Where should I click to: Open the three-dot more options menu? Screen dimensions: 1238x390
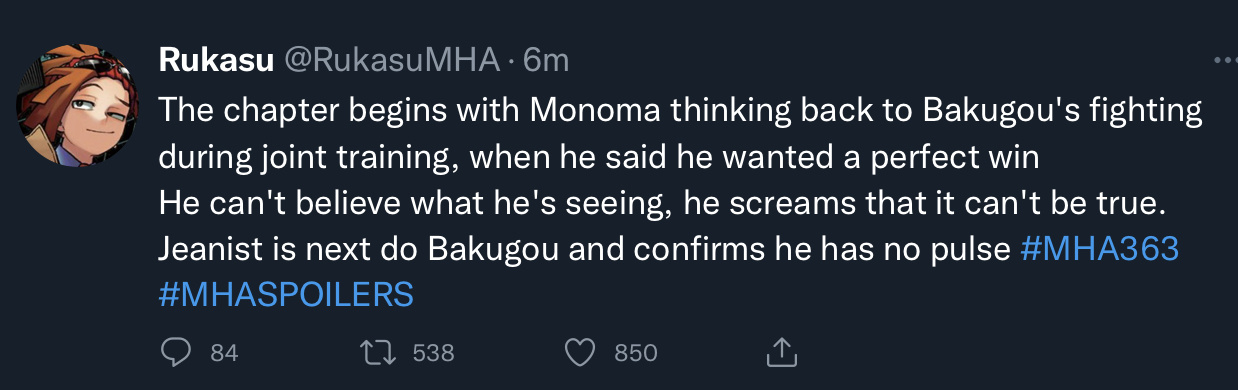coord(1224,61)
